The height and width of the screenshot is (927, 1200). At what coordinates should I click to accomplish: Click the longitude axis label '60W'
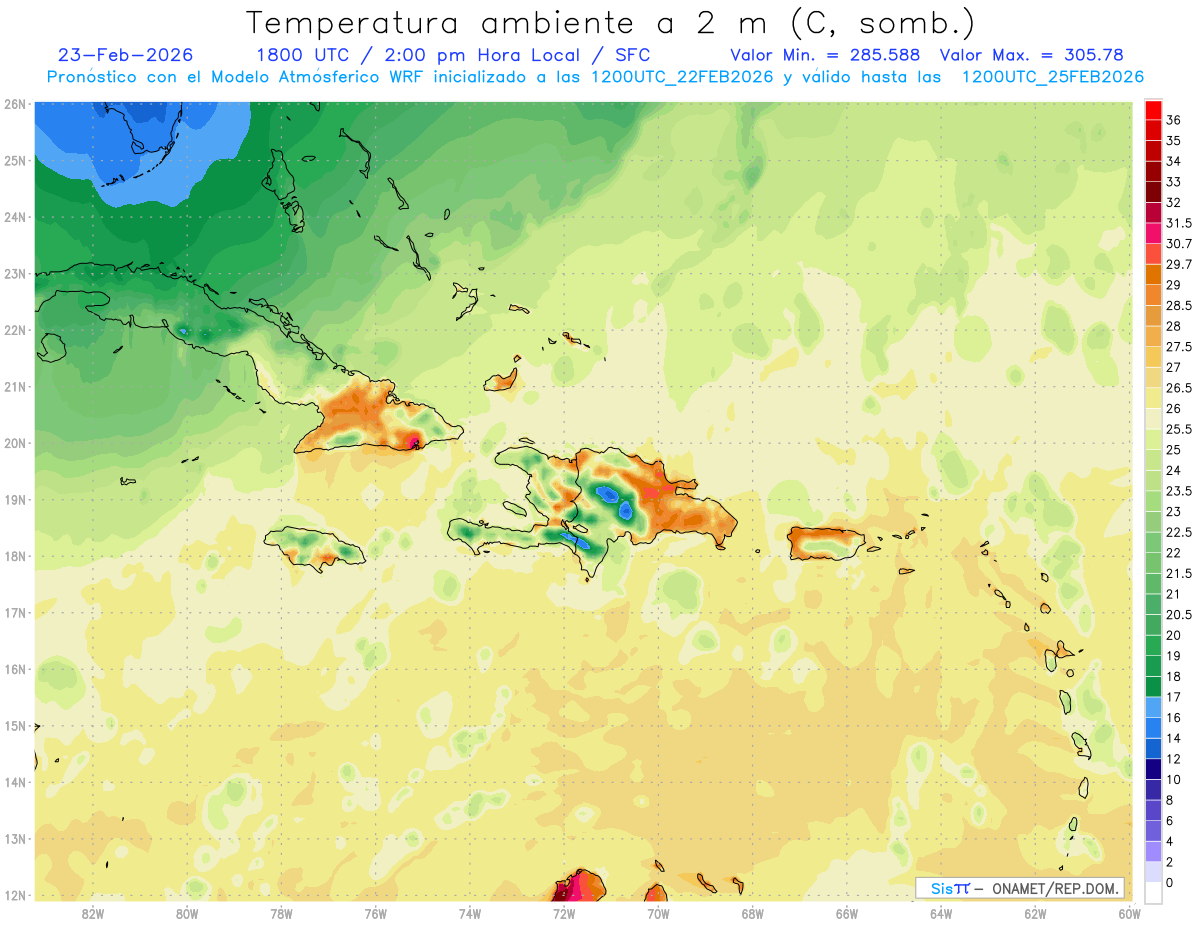tap(1129, 914)
